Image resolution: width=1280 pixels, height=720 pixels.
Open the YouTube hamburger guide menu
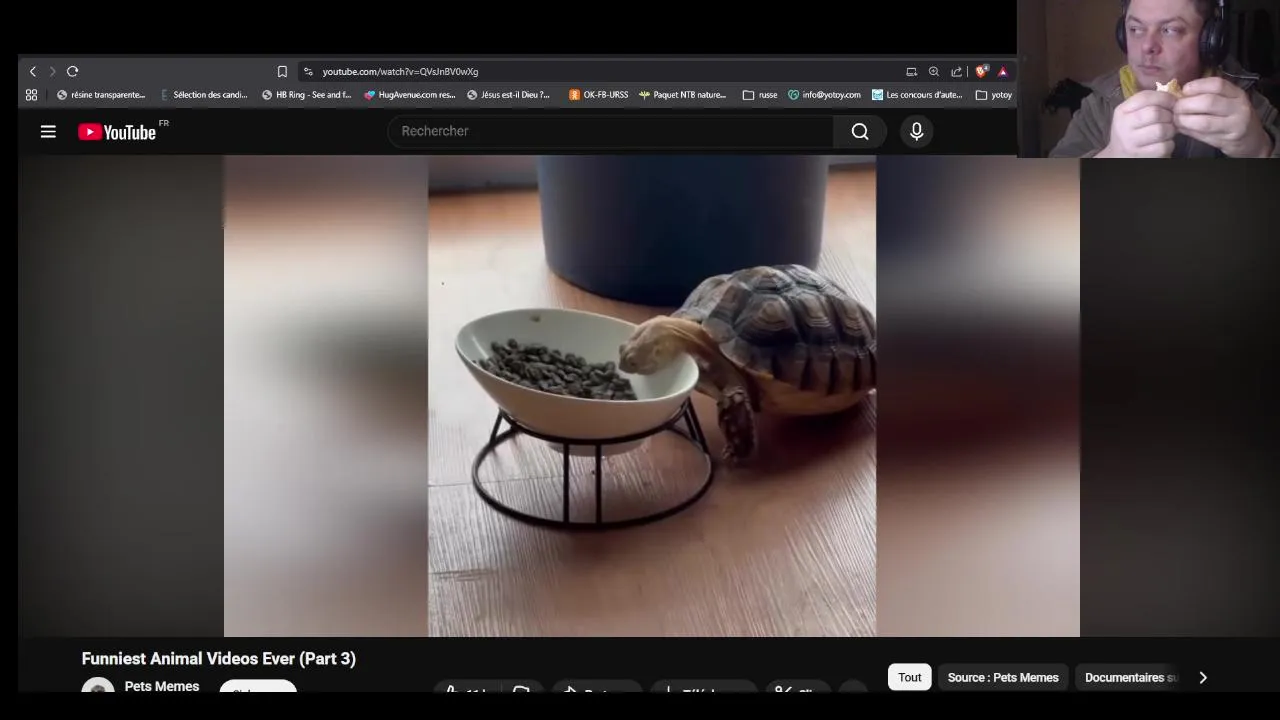pos(48,132)
